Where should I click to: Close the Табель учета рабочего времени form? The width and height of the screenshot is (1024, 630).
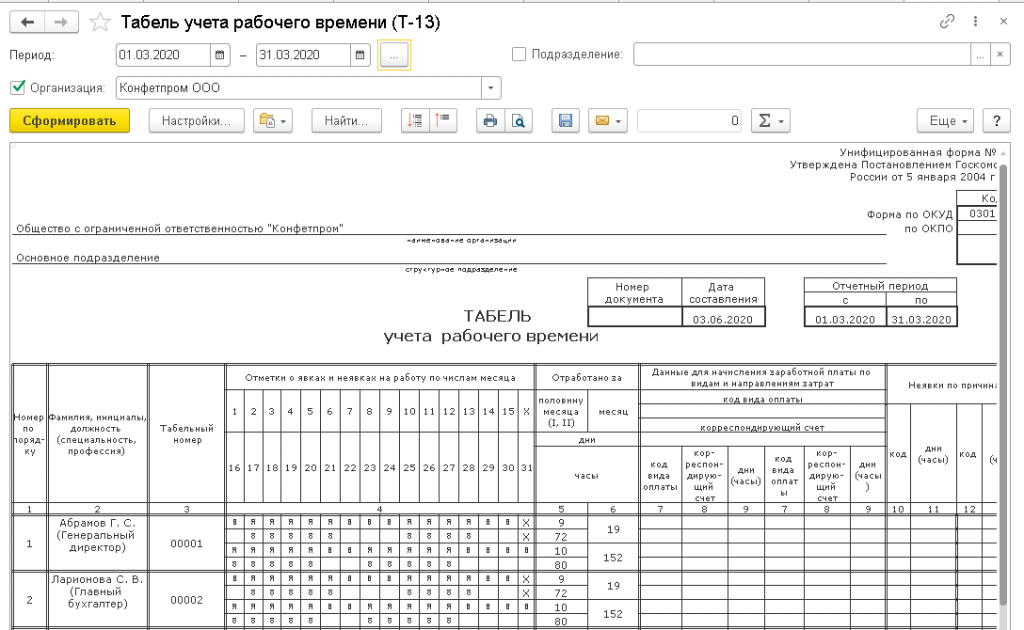point(1004,22)
